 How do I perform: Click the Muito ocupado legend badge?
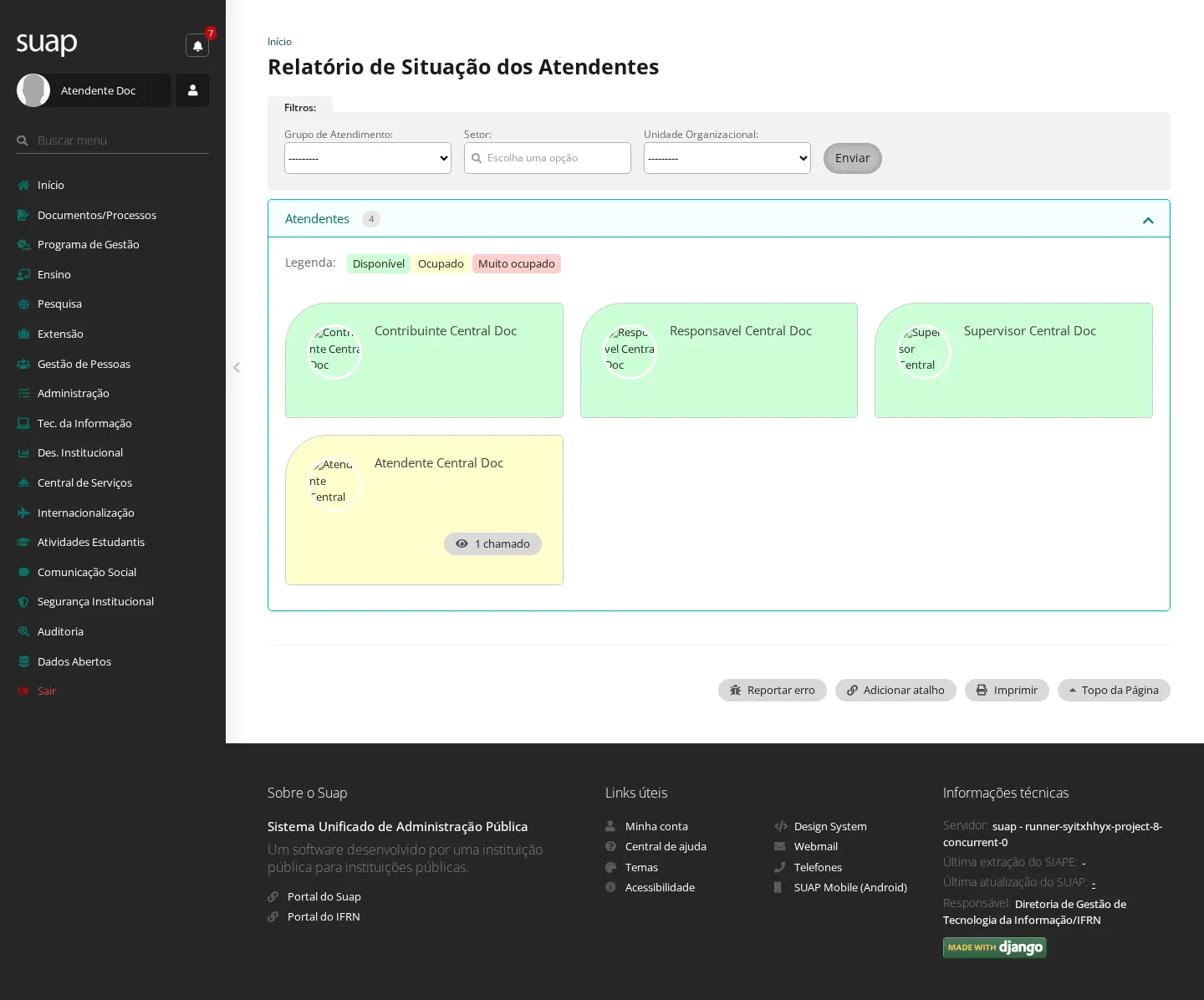517,263
